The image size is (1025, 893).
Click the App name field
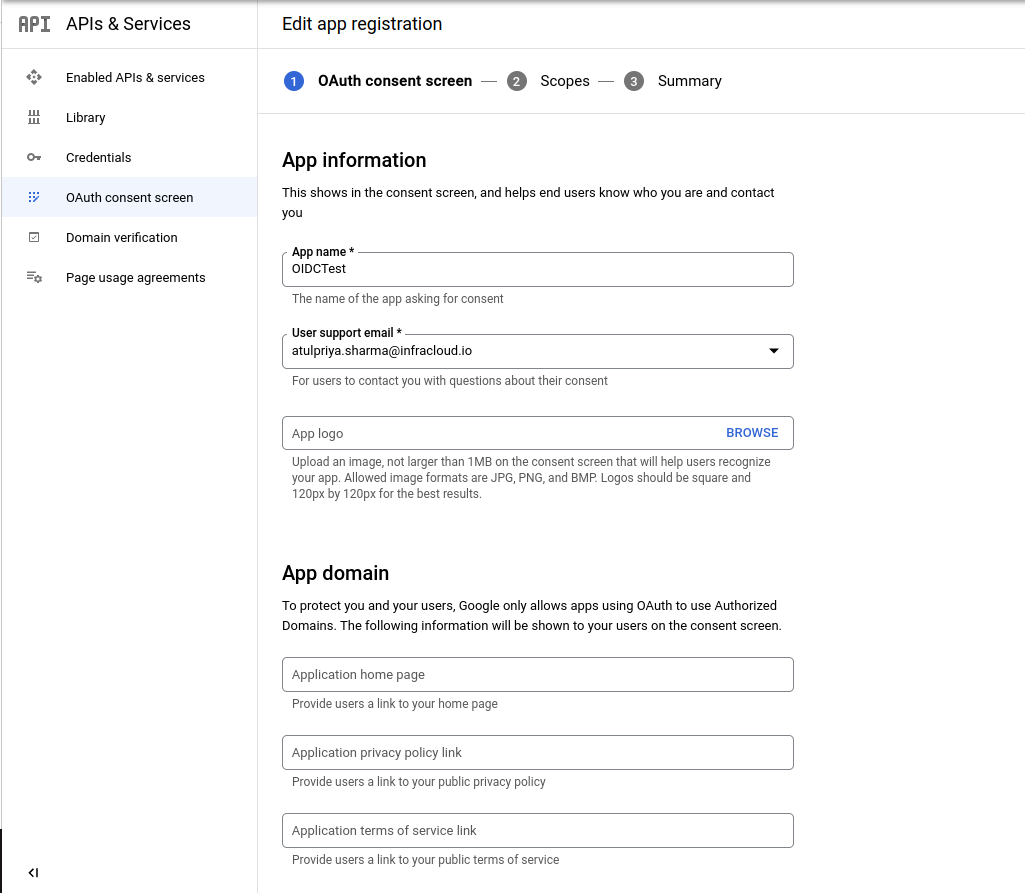point(537,269)
